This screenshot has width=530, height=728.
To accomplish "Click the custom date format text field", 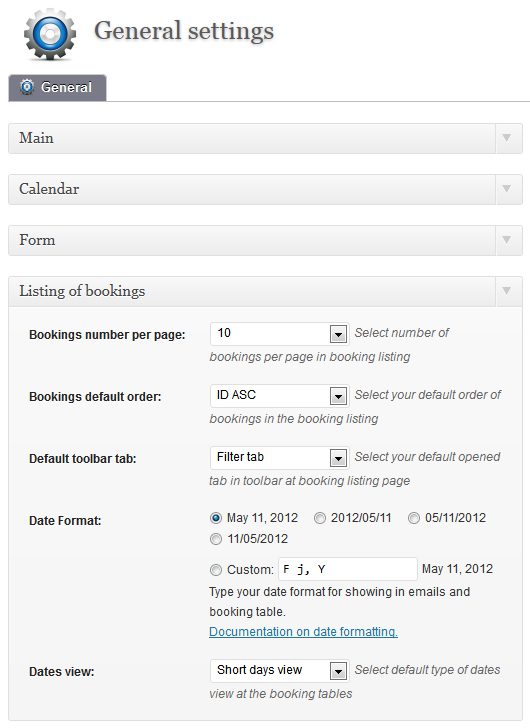I will pyautogui.click(x=348, y=569).
